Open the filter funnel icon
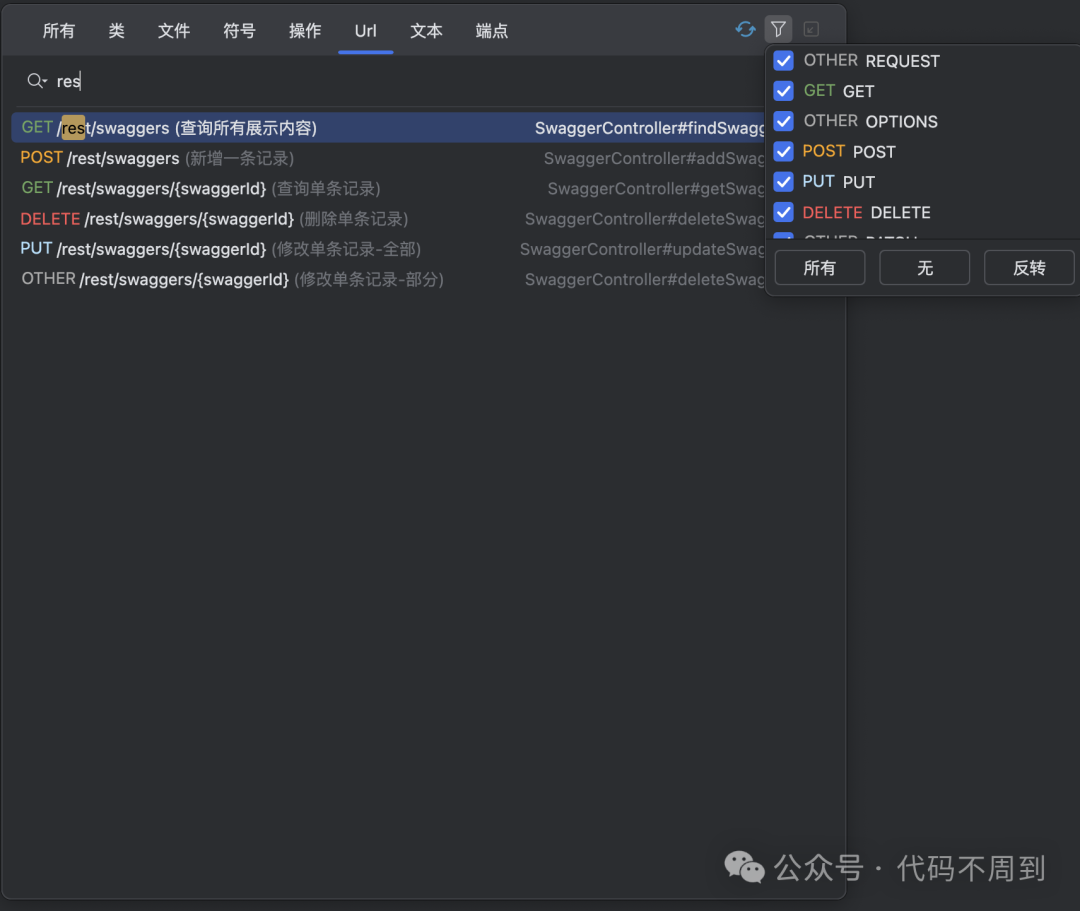 tap(778, 29)
